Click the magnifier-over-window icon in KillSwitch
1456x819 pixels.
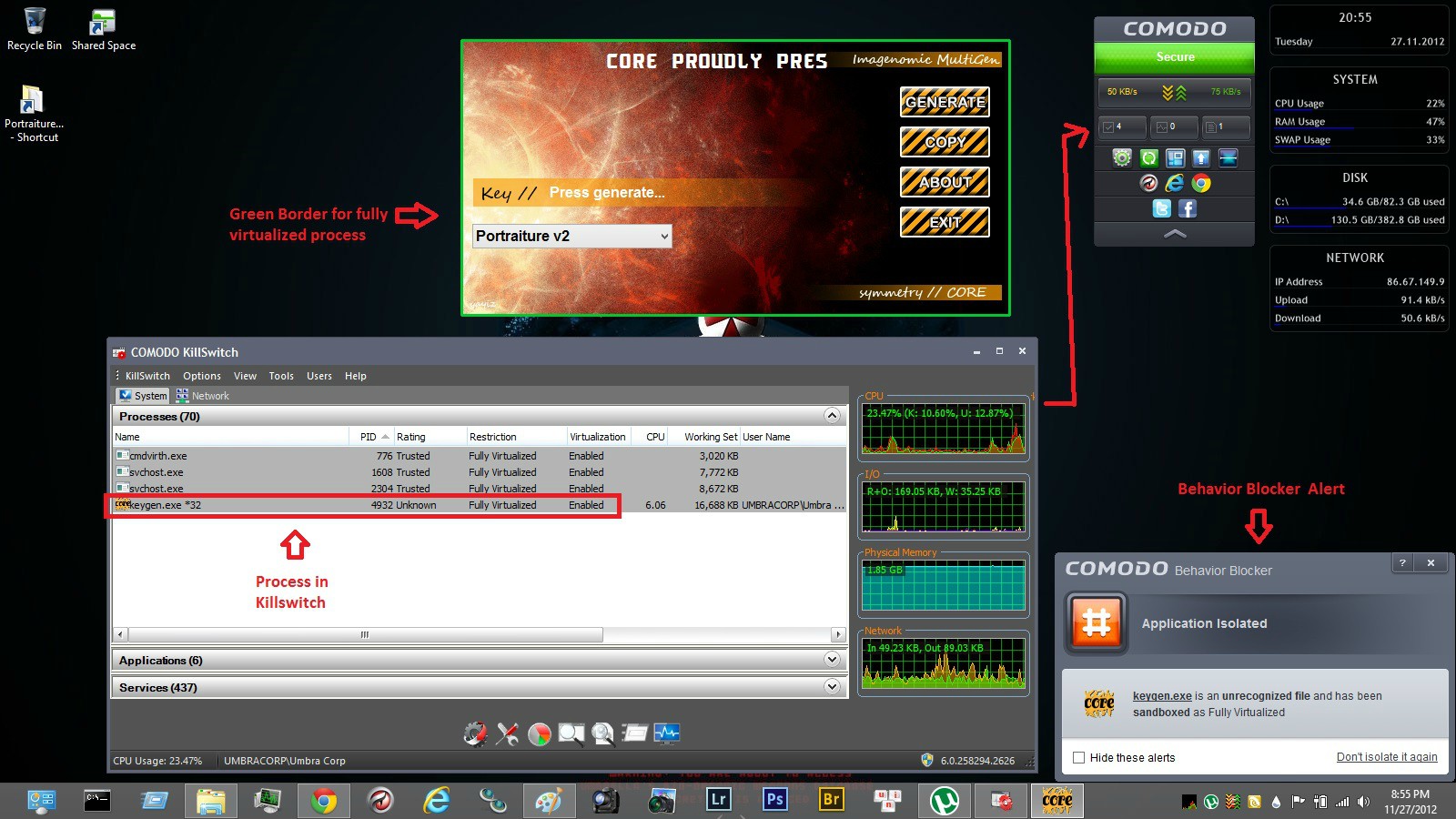coord(571,733)
